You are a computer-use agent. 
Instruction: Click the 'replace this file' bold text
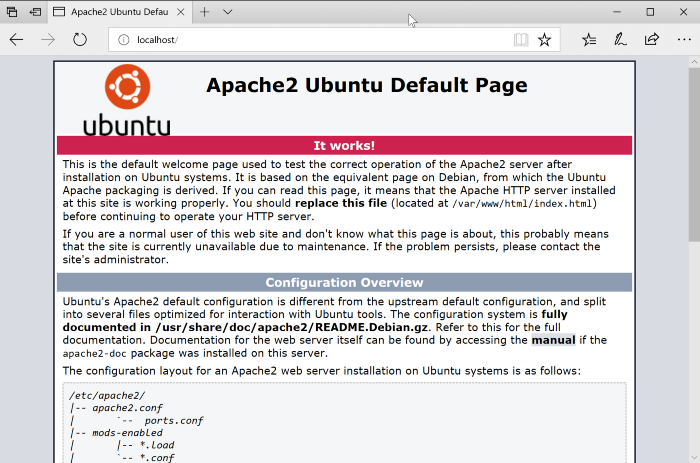pyautogui.click(x=341, y=203)
